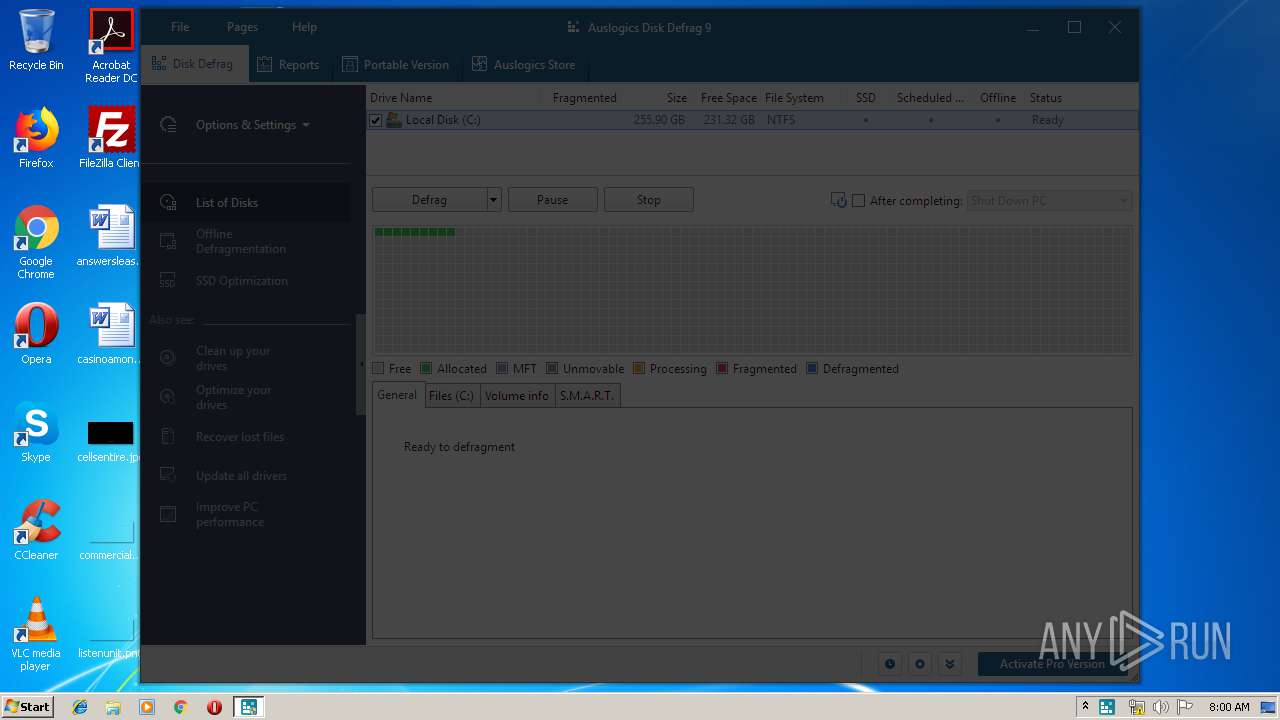Click the double-chevron expand icon in bottom bar
1280x720 pixels.
pyautogui.click(x=950, y=664)
